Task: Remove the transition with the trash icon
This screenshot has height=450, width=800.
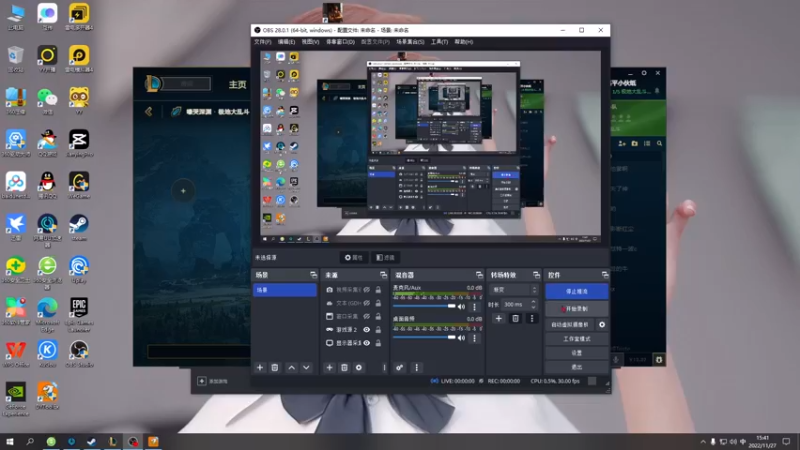Action: coord(515,318)
